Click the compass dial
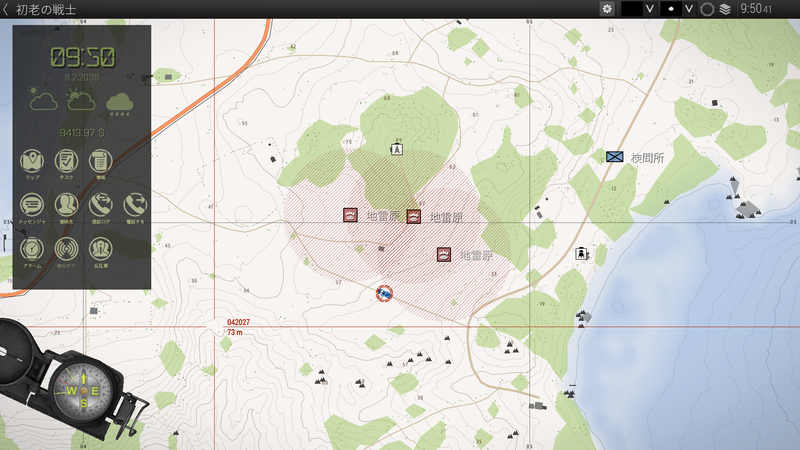Viewport: 800px width, 450px height. point(83,391)
